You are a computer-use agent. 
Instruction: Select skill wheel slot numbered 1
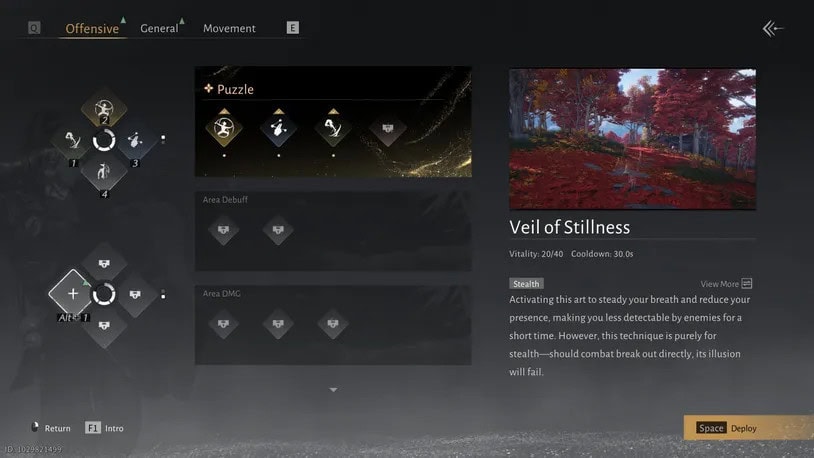[x=73, y=140]
